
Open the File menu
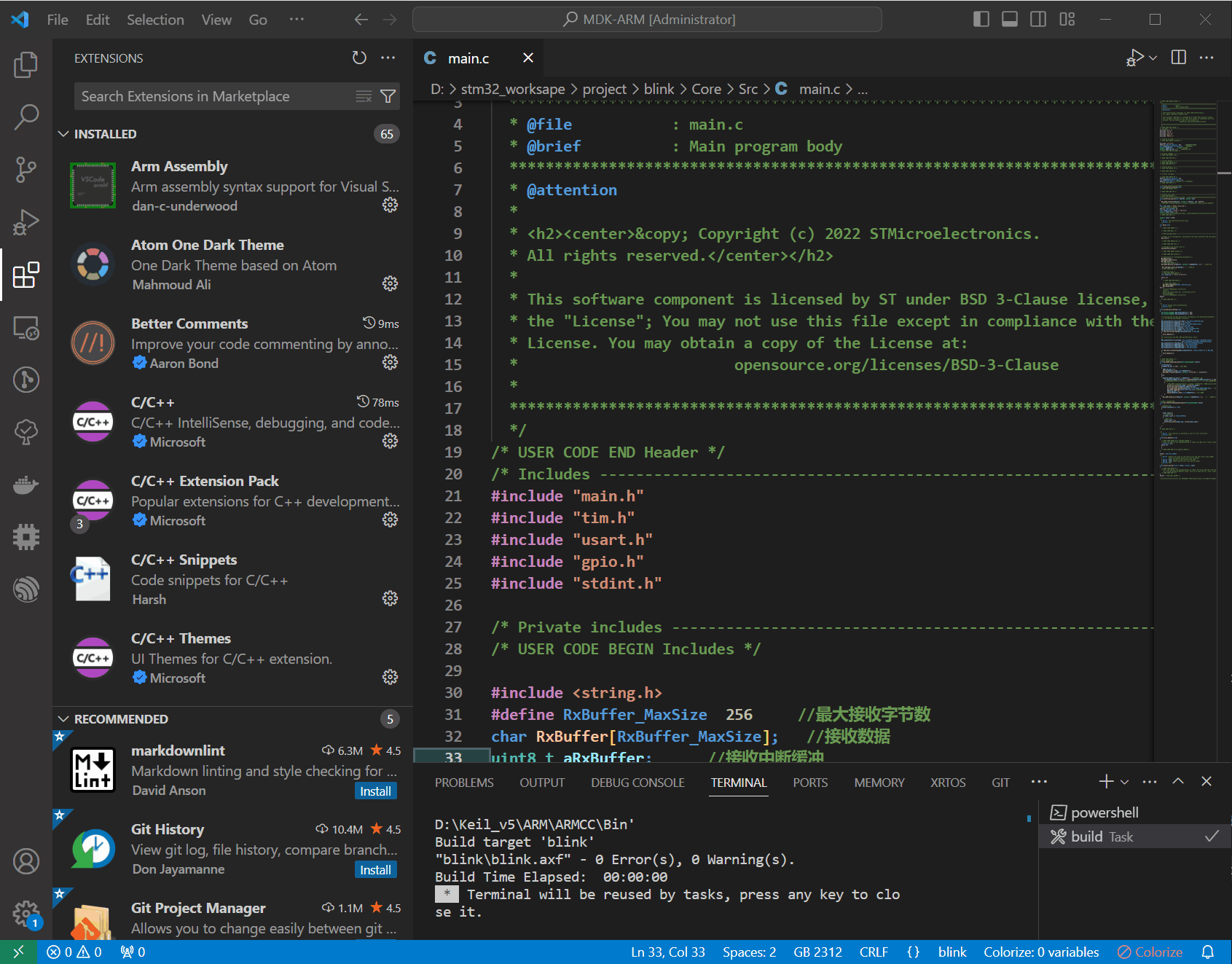[58, 20]
